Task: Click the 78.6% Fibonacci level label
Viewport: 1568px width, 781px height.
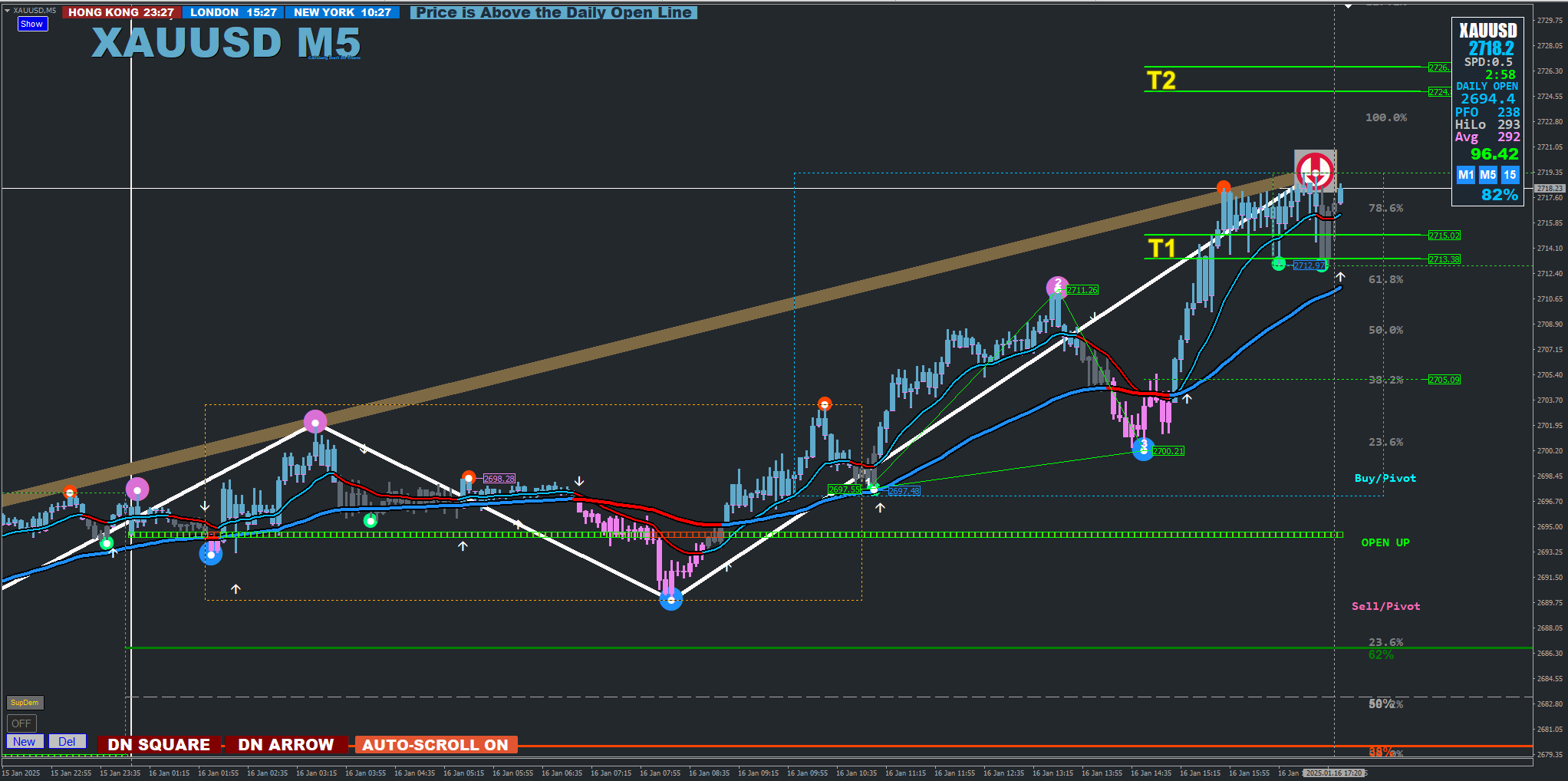Action: (x=1386, y=208)
